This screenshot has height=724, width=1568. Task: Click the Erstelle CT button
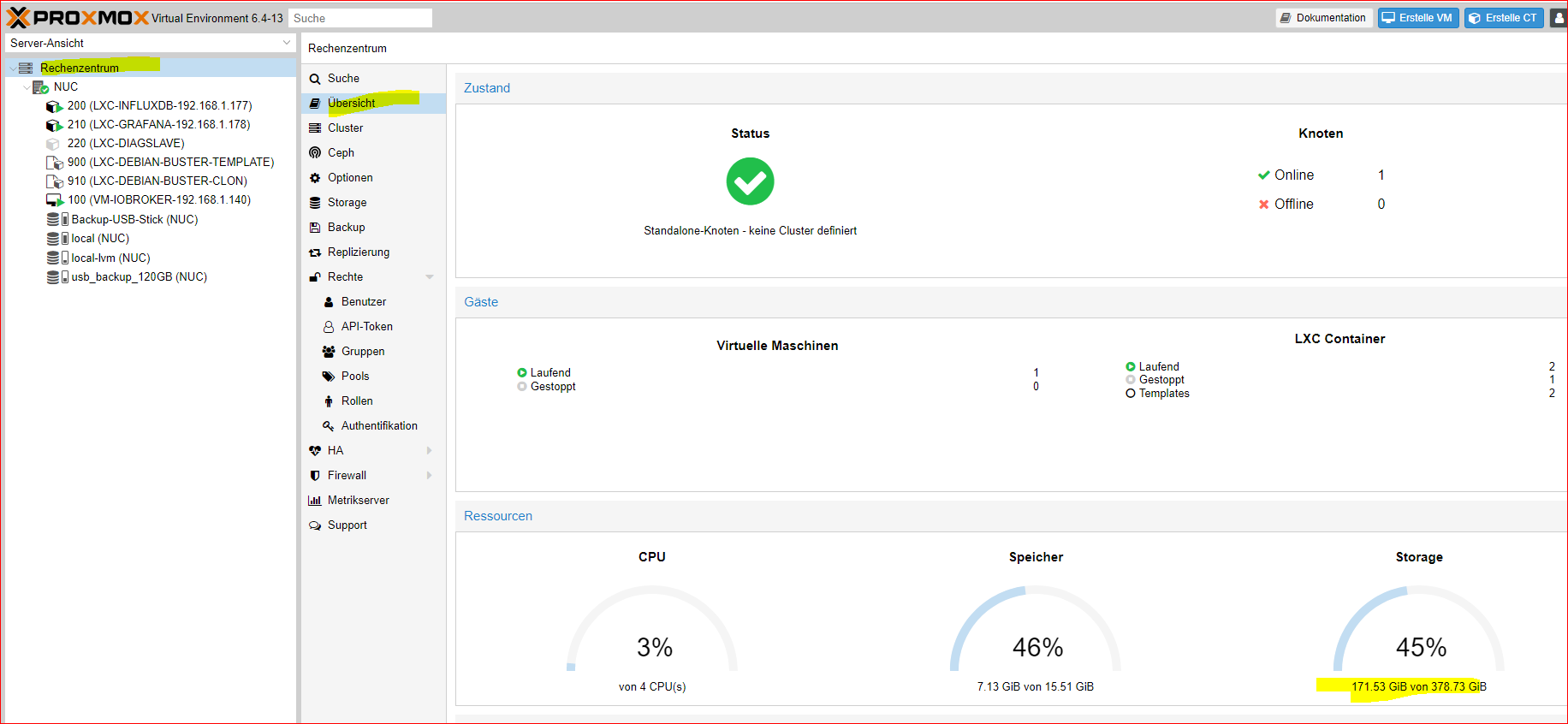(1504, 18)
